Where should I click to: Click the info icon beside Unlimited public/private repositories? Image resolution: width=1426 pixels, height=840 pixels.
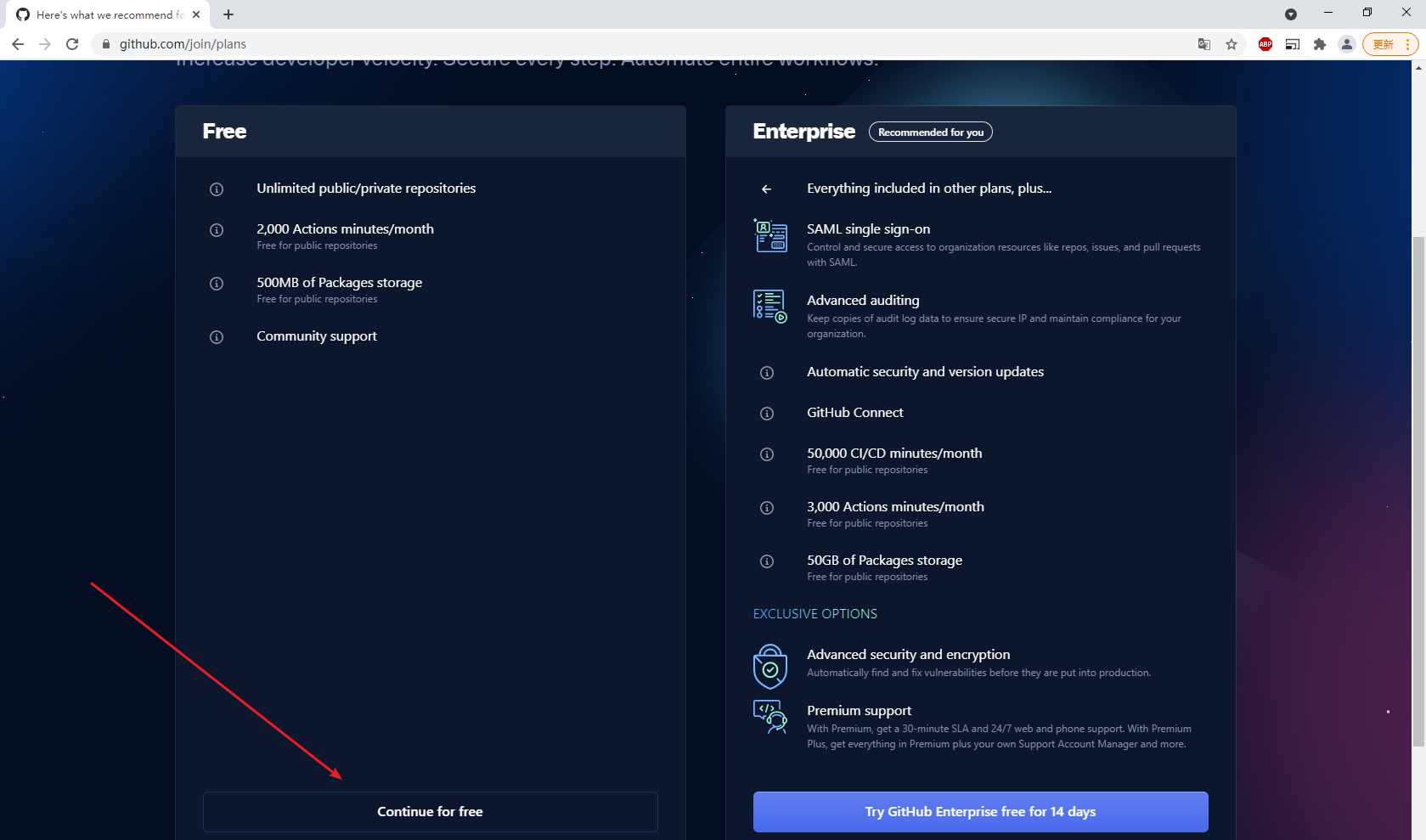[x=217, y=189]
